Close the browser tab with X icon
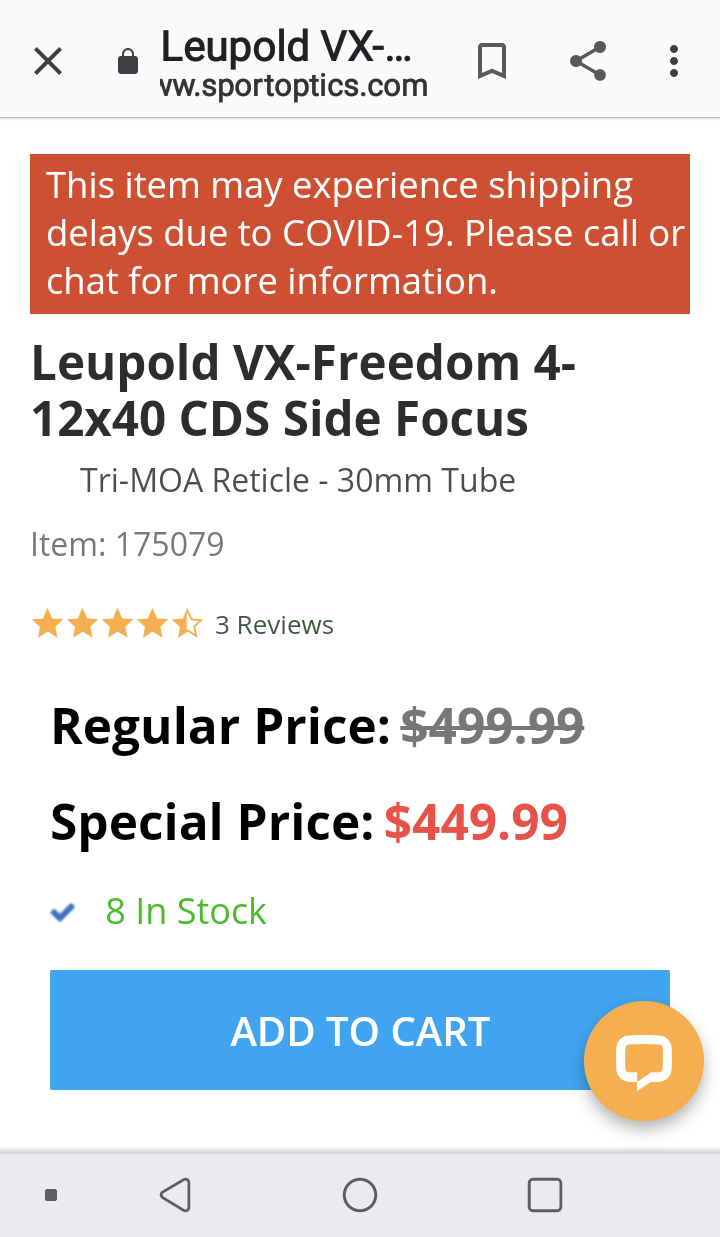Screen dimensions: 720x1237 [x=48, y=62]
